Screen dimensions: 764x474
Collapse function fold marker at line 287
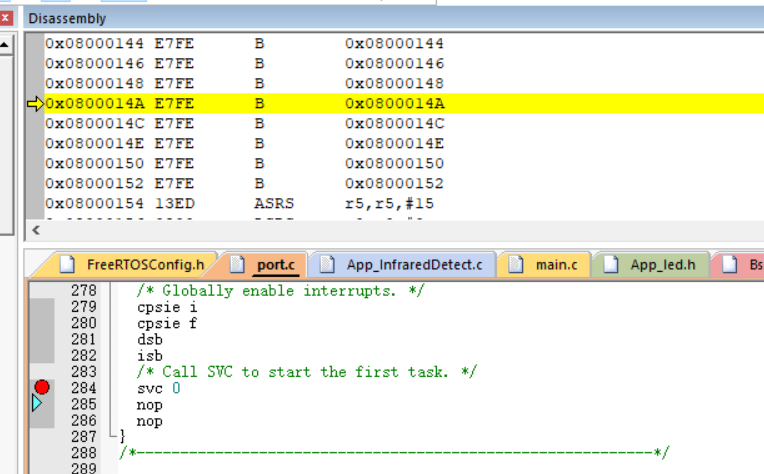coord(113,435)
